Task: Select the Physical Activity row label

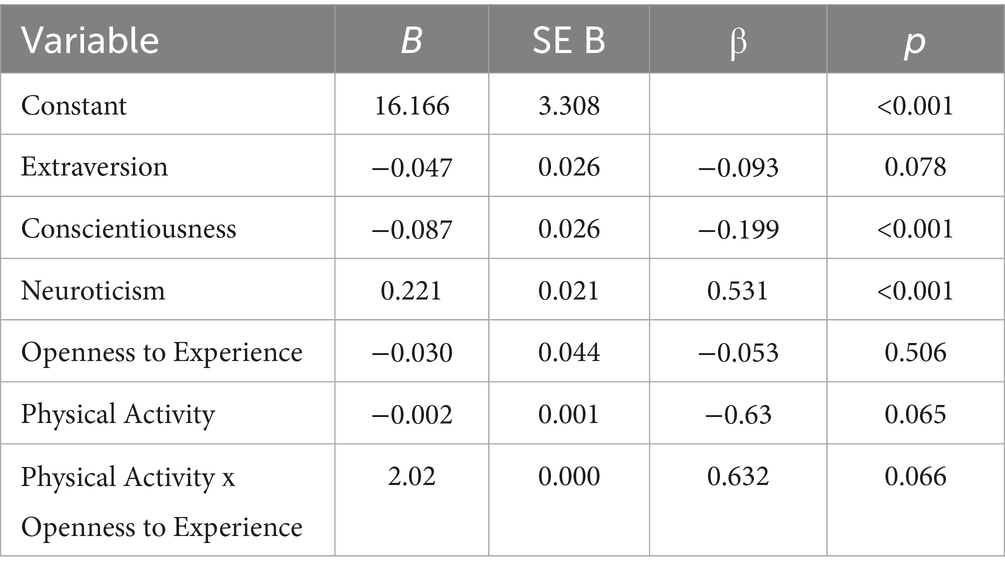Action: point(118,414)
